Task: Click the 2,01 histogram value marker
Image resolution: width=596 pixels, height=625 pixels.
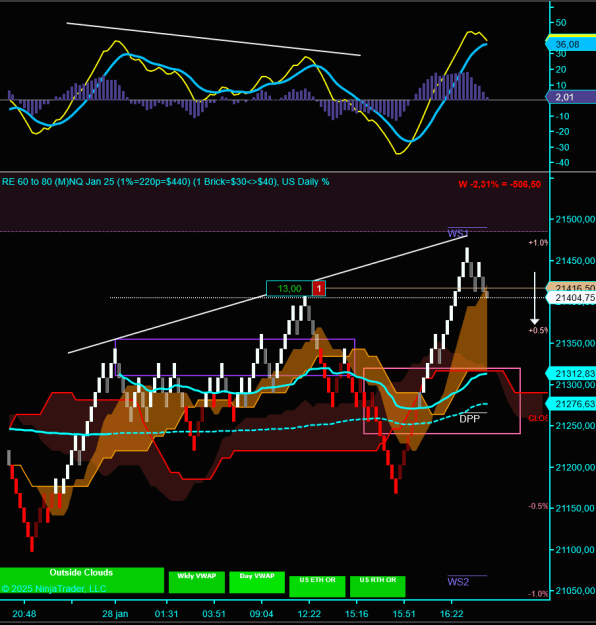Action: 570,97
